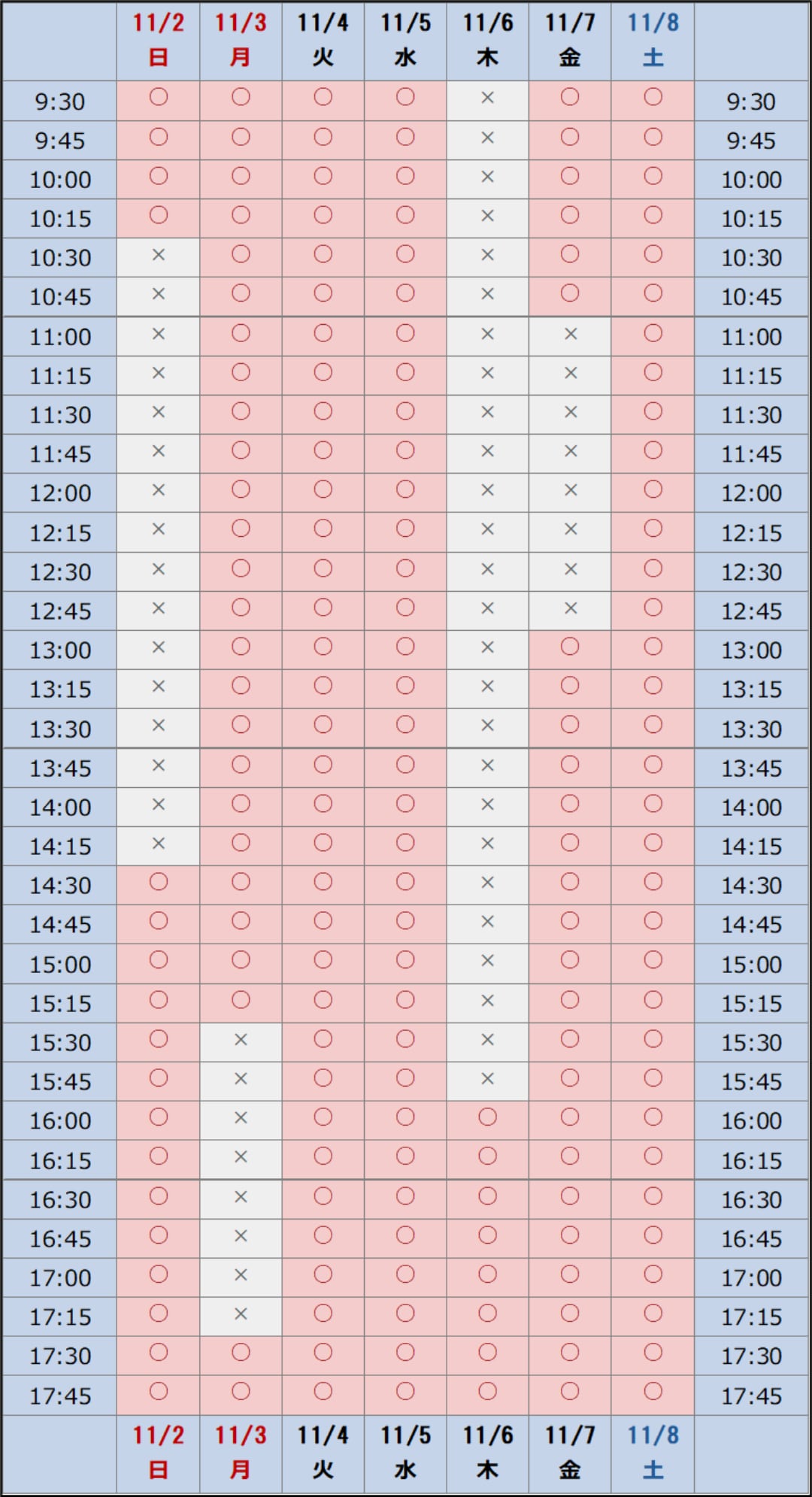Pick the 11/4 11:00 circle slot
The image size is (812, 1497).
tap(323, 333)
